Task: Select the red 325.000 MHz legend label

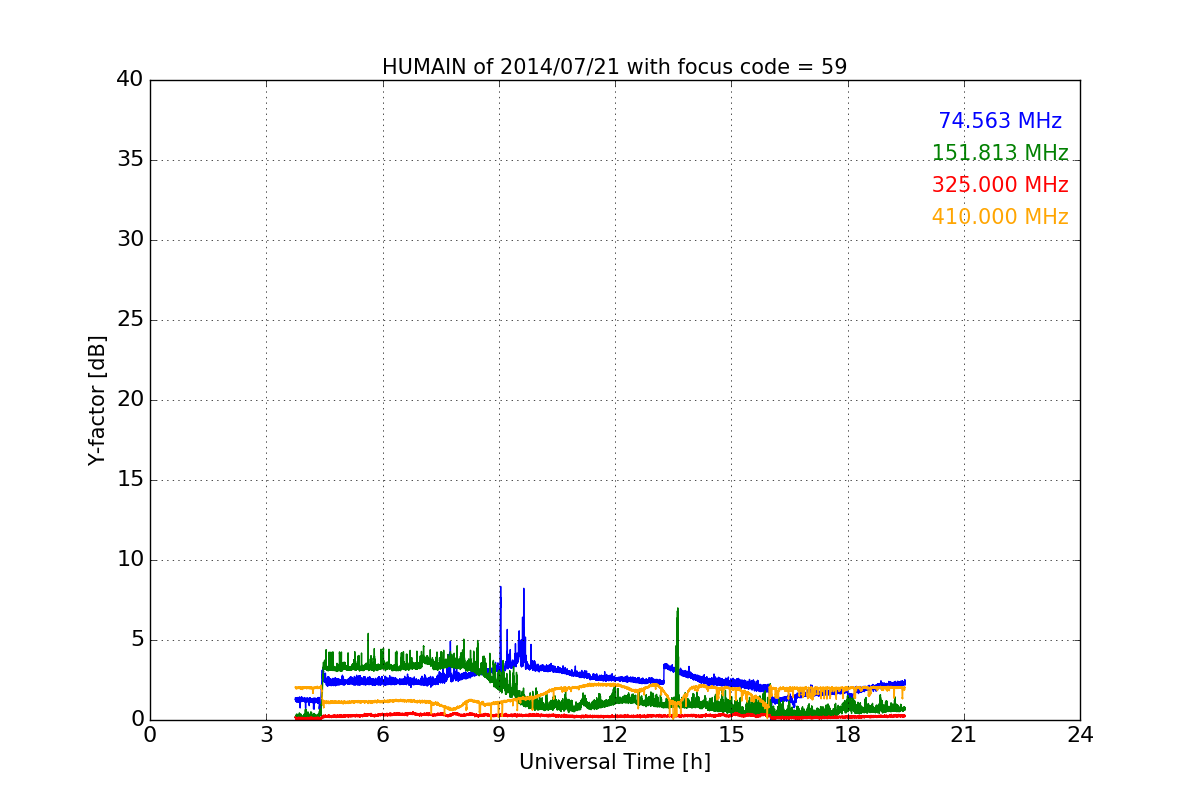Action: pyautogui.click(x=1000, y=185)
